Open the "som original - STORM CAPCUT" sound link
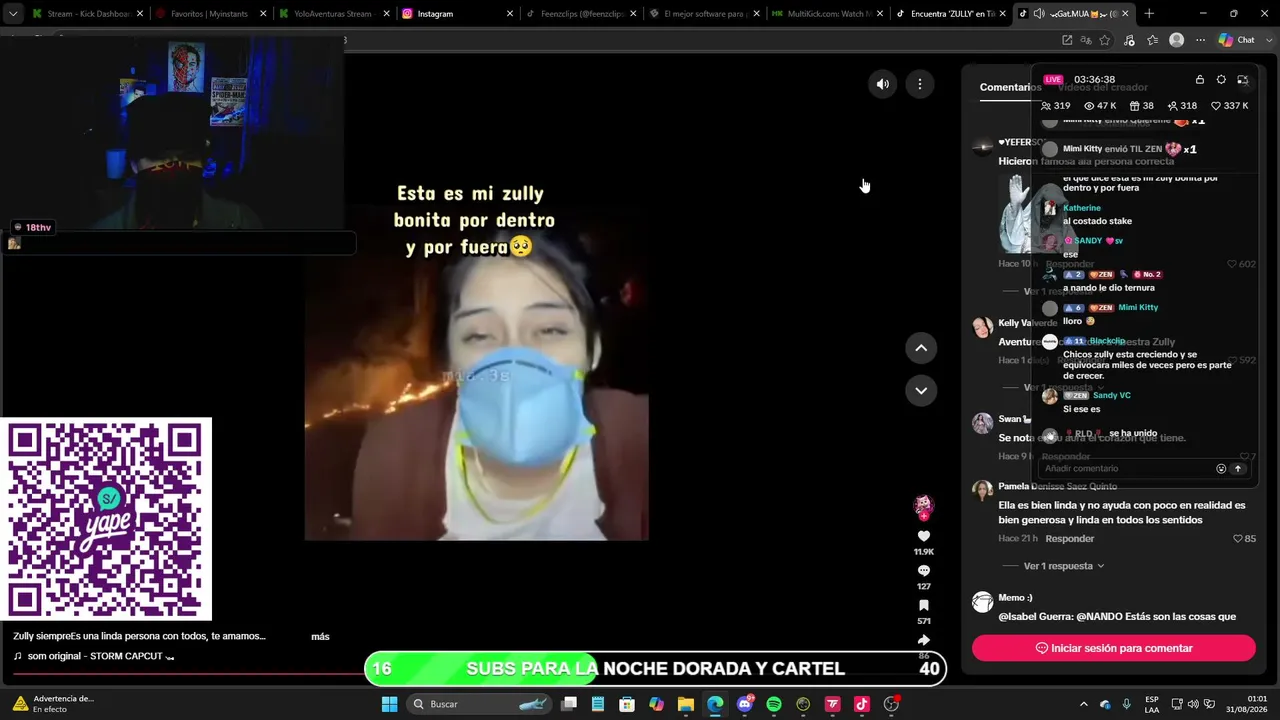Image resolution: width=1280 pixels, height=720 pixels. pos(94,657)
